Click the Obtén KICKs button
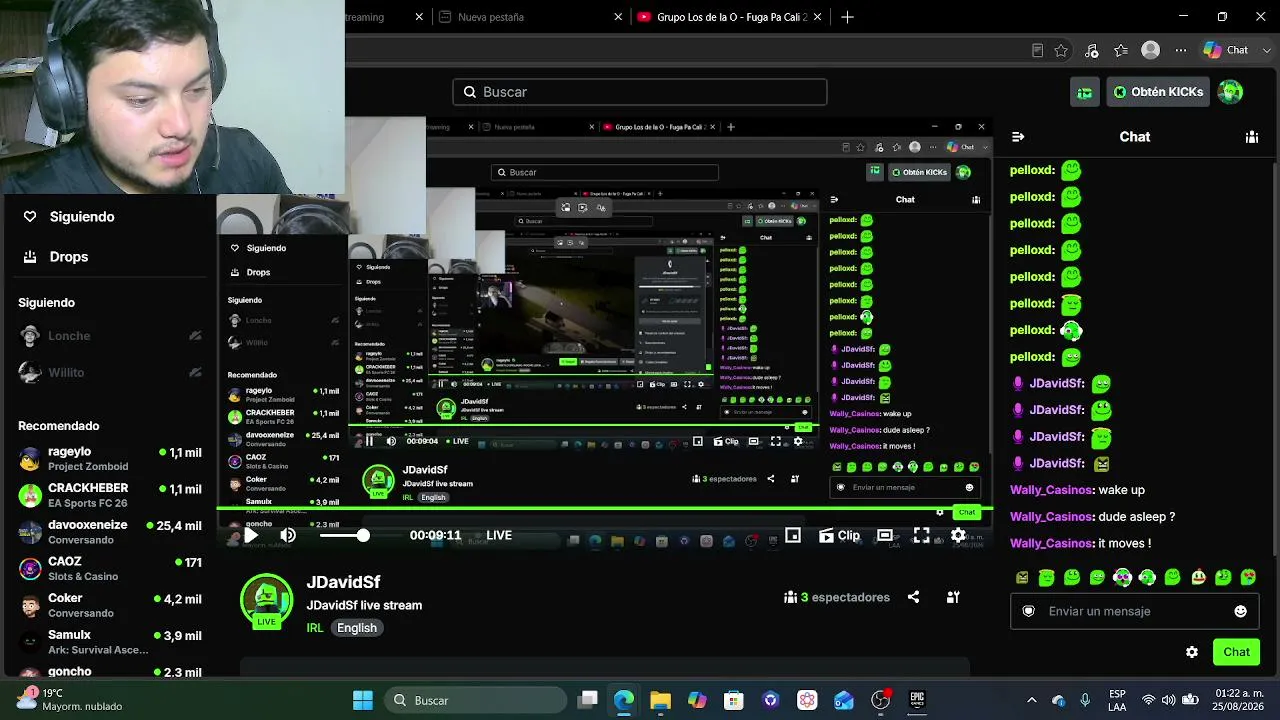This screenshot has height=720, width=1280. [1158, 92]
